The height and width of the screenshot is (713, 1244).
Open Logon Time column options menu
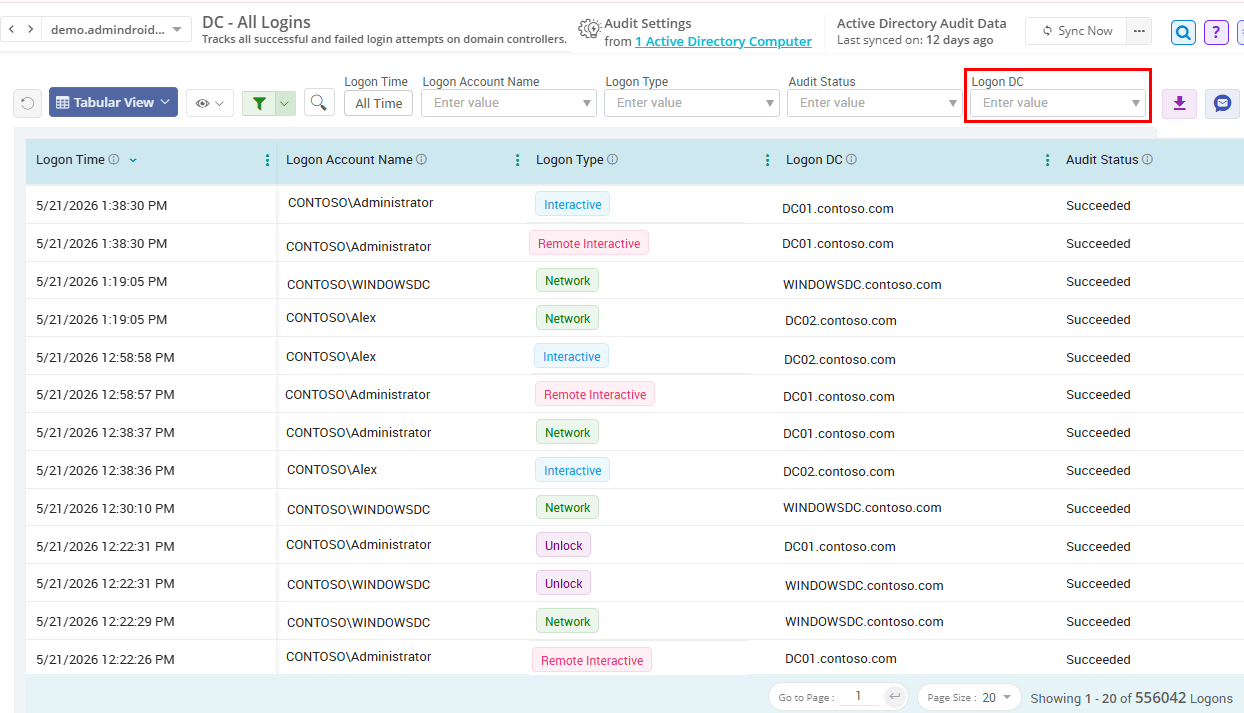click(267, 160)
